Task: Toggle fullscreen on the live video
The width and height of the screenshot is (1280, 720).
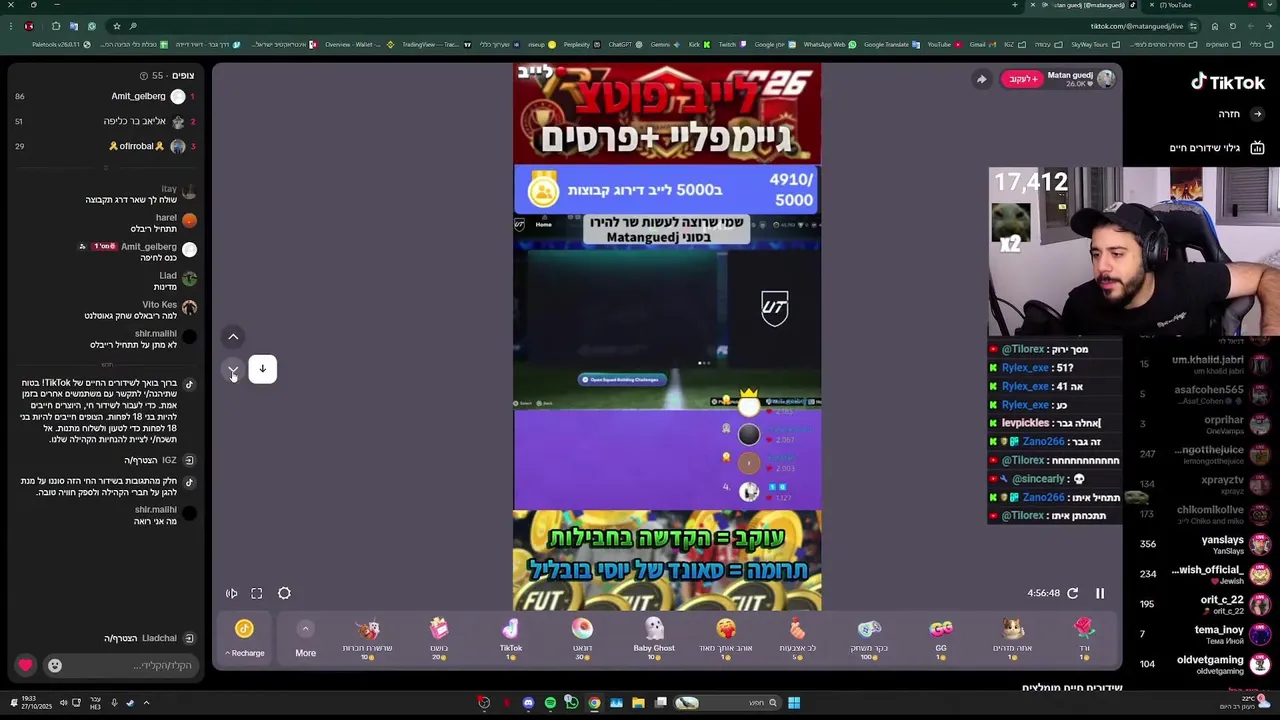Action: (x=257, y=593)
